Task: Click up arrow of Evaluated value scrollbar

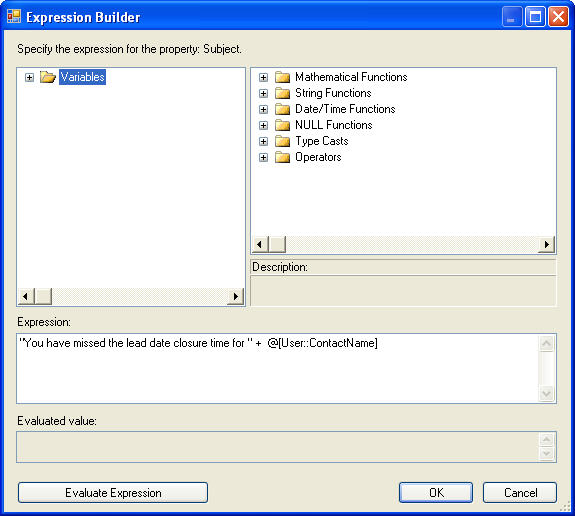Action: tap(546, 440)
